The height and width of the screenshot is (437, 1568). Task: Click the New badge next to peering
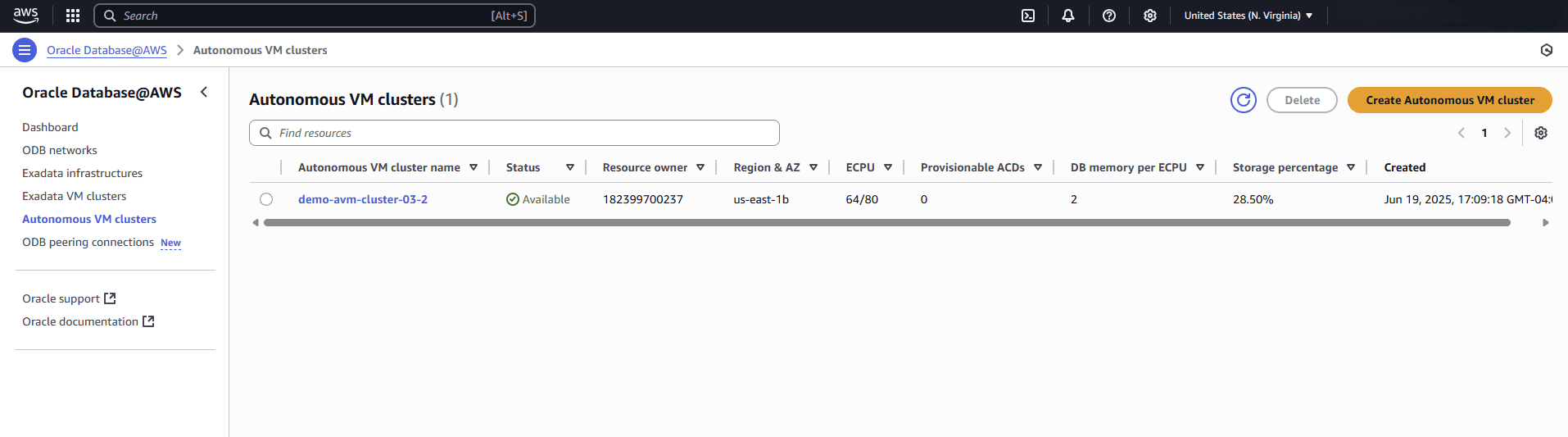click(170, 243)
